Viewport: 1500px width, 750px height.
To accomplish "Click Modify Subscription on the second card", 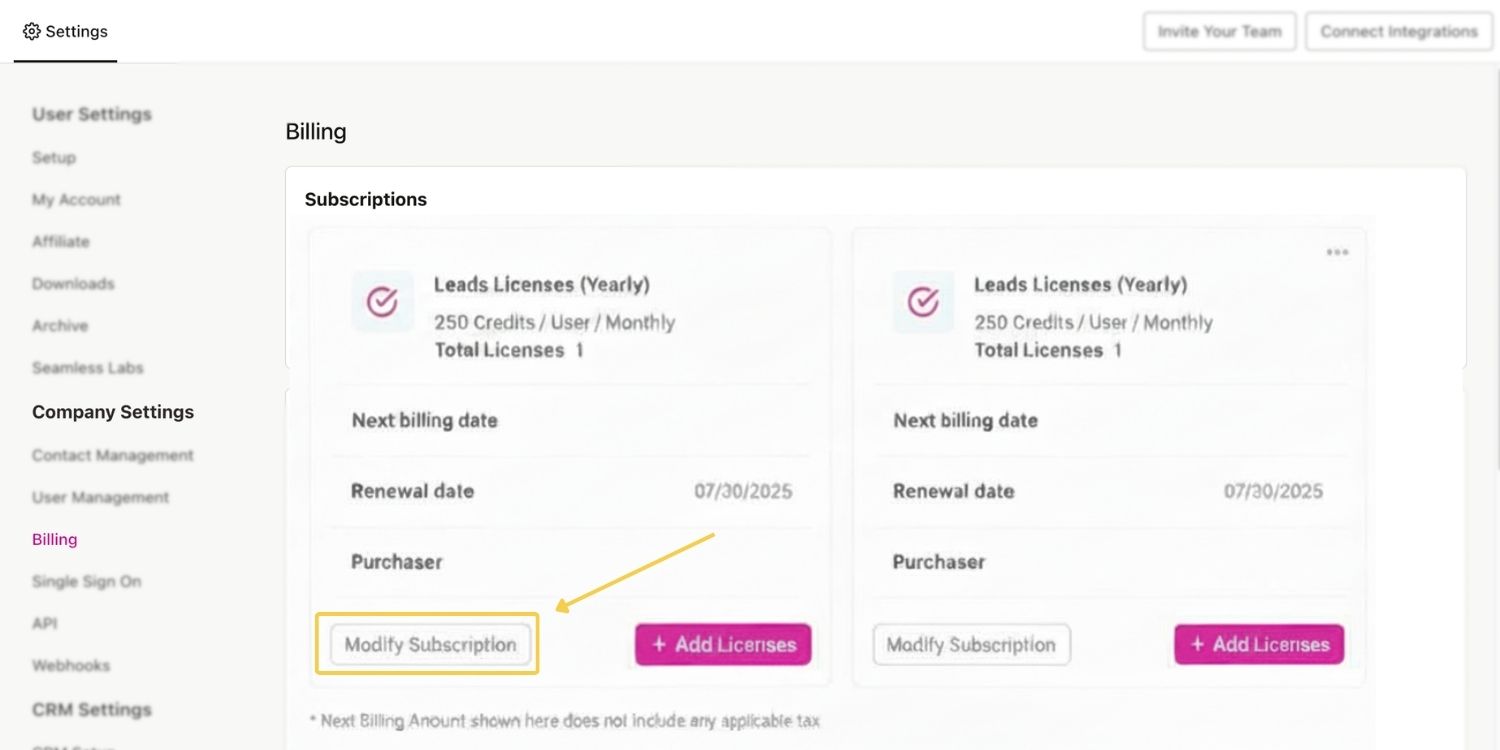I will (972, 645).
